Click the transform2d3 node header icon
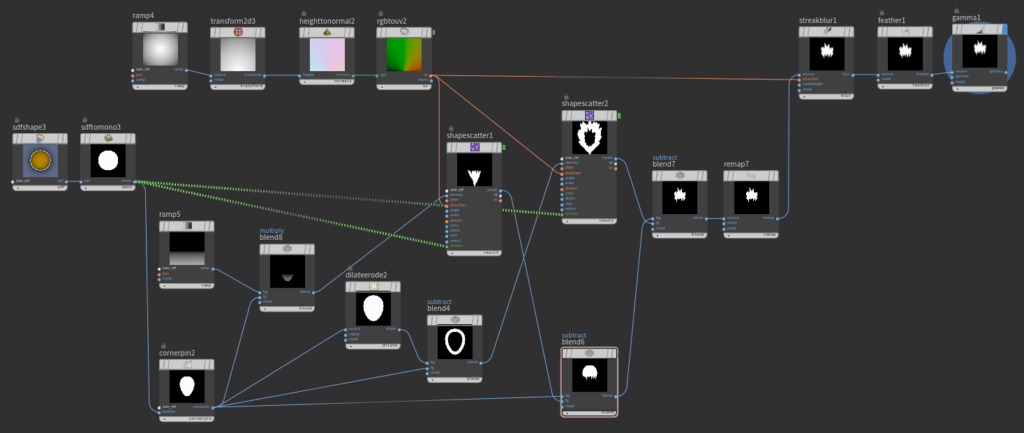The image size is (1024, 433). click(x=238, y=32)
